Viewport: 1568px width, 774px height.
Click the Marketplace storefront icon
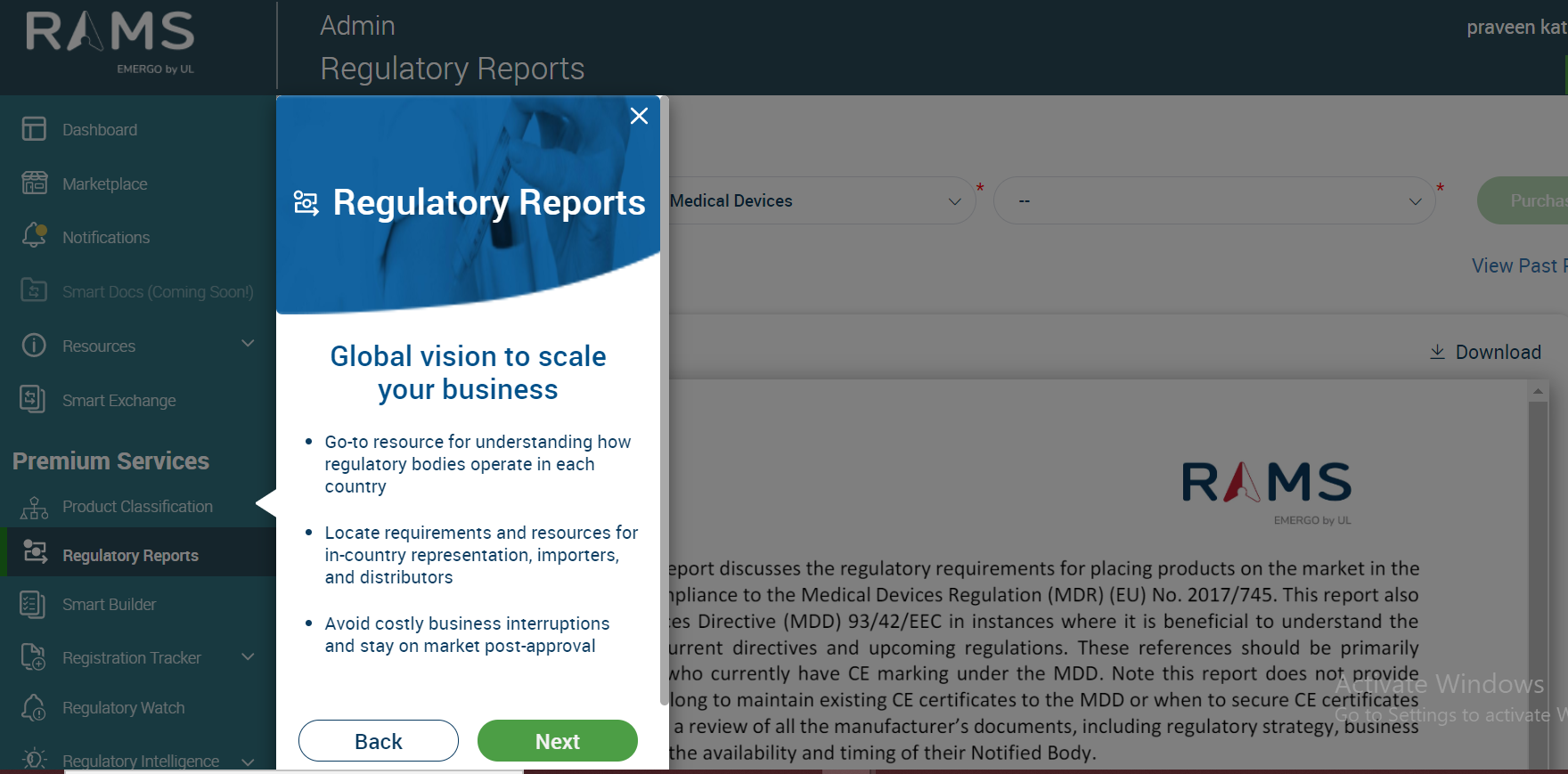coord(34,183)
